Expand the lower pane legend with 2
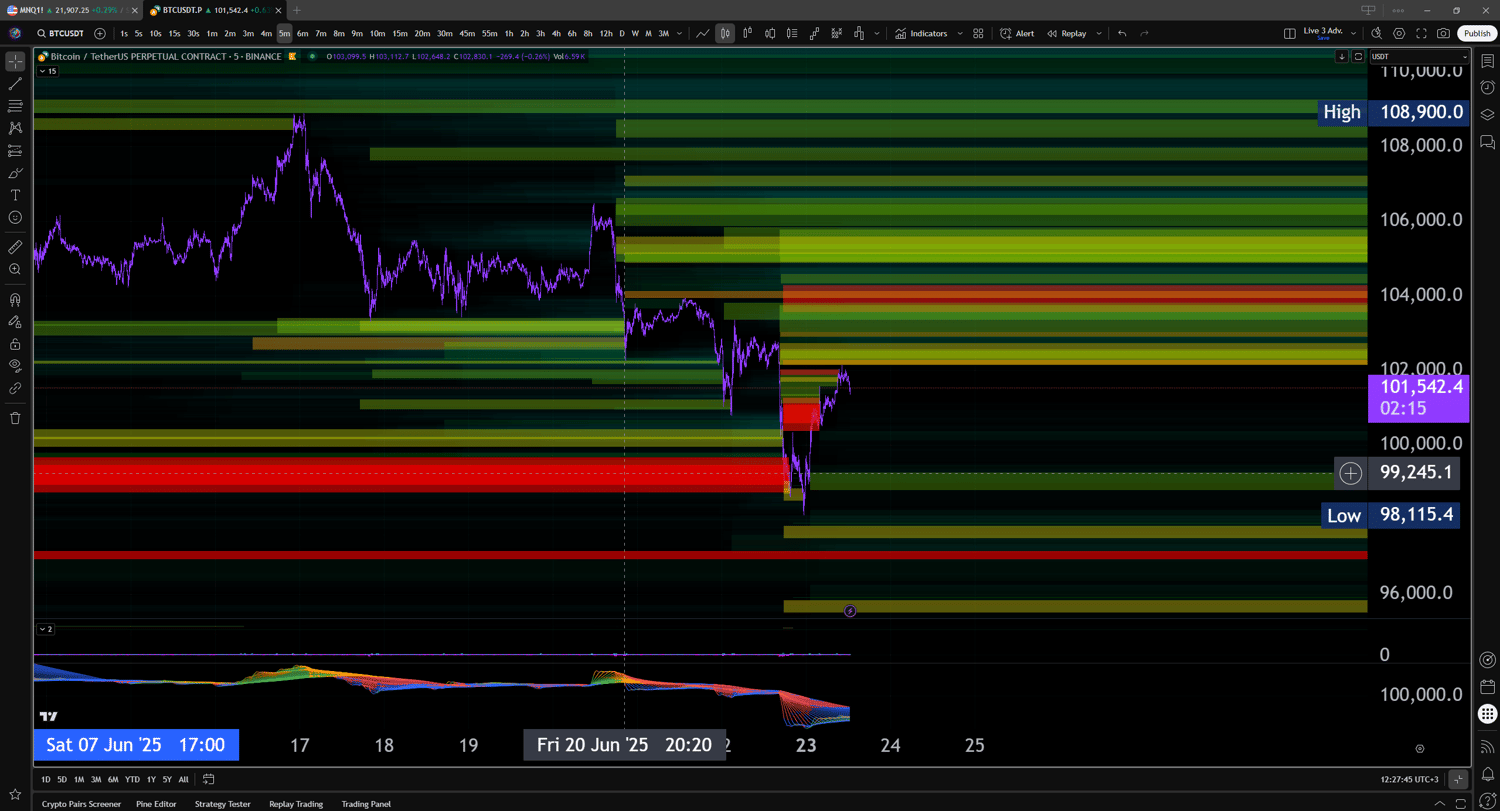Viewport: 1500px width, 811px height. [46, 629]
